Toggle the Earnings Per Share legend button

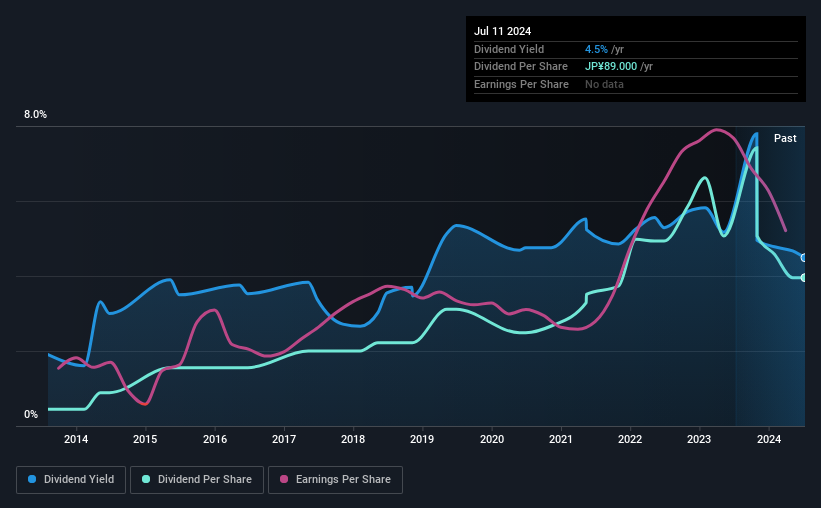pyautogui.click(x=335, y=480)
